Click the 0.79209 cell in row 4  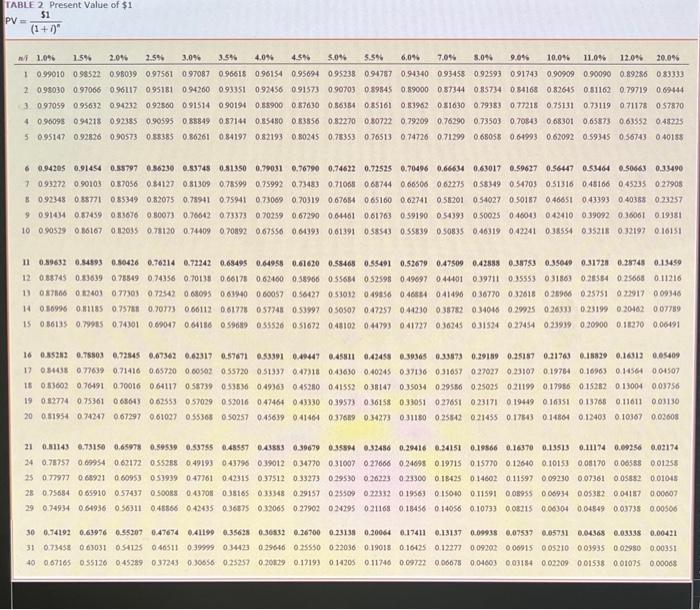[415, 121]
